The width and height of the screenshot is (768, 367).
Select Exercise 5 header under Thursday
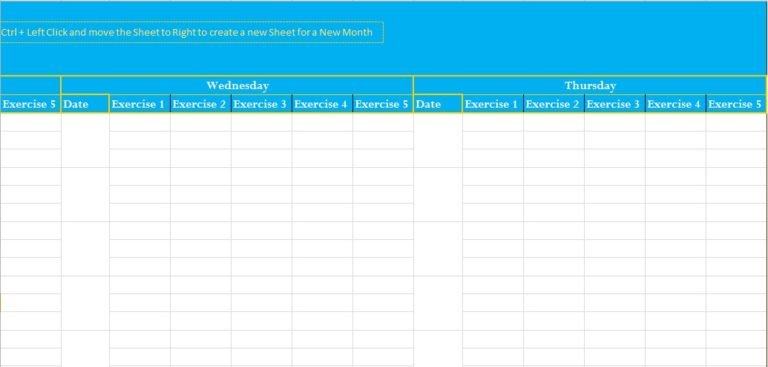click(x=736, y=104)
